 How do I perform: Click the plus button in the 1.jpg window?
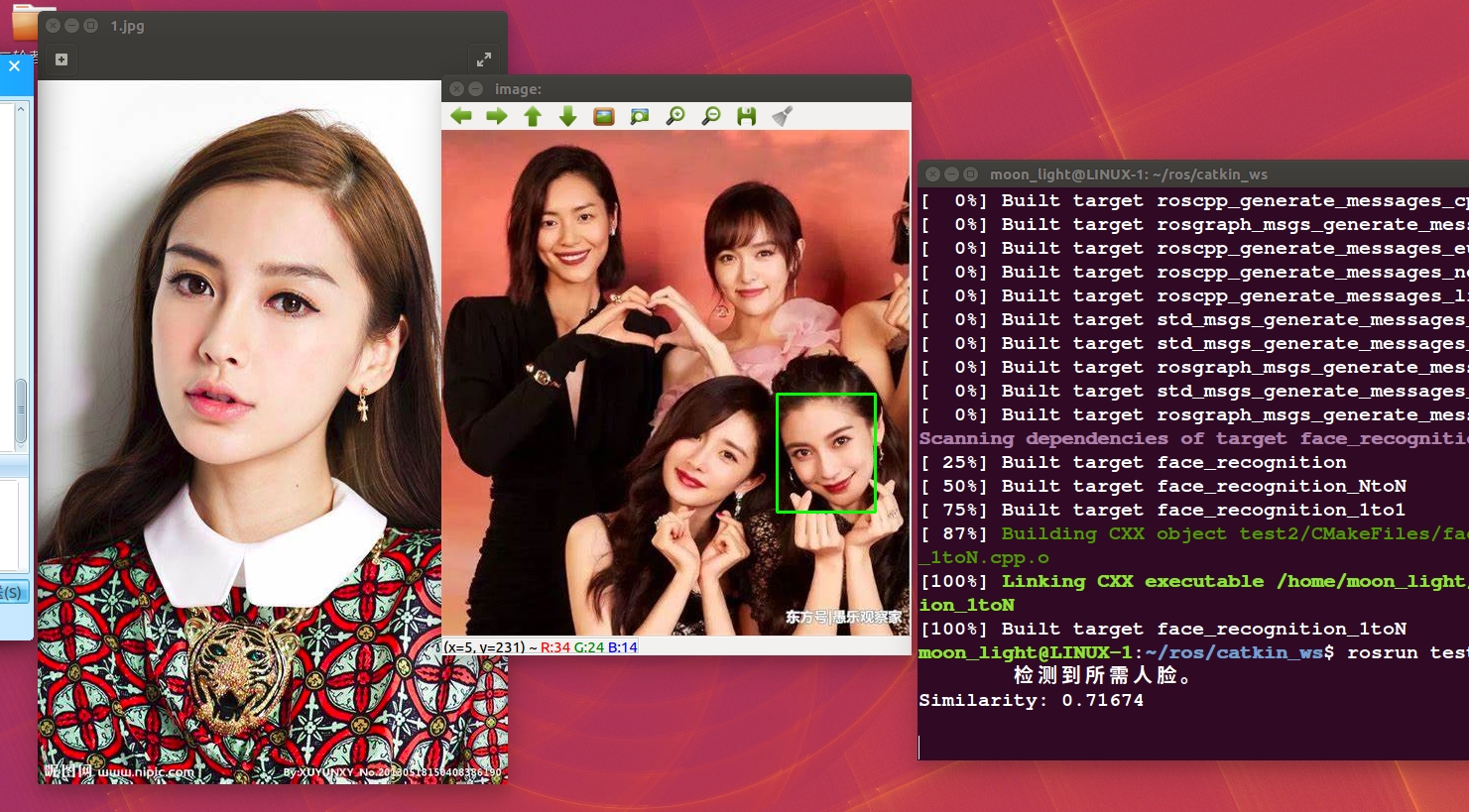tap(61, 59)
